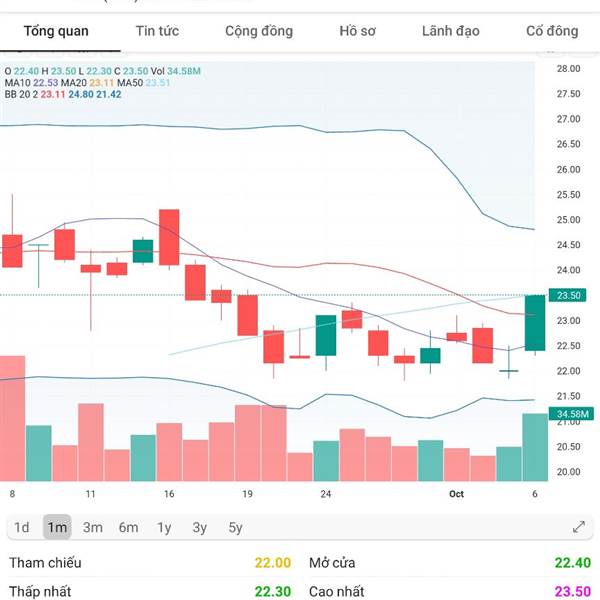Open the Tổng quan tab
Image resolution: width=600 pixels, height=600 pixels.
(56, 31)
